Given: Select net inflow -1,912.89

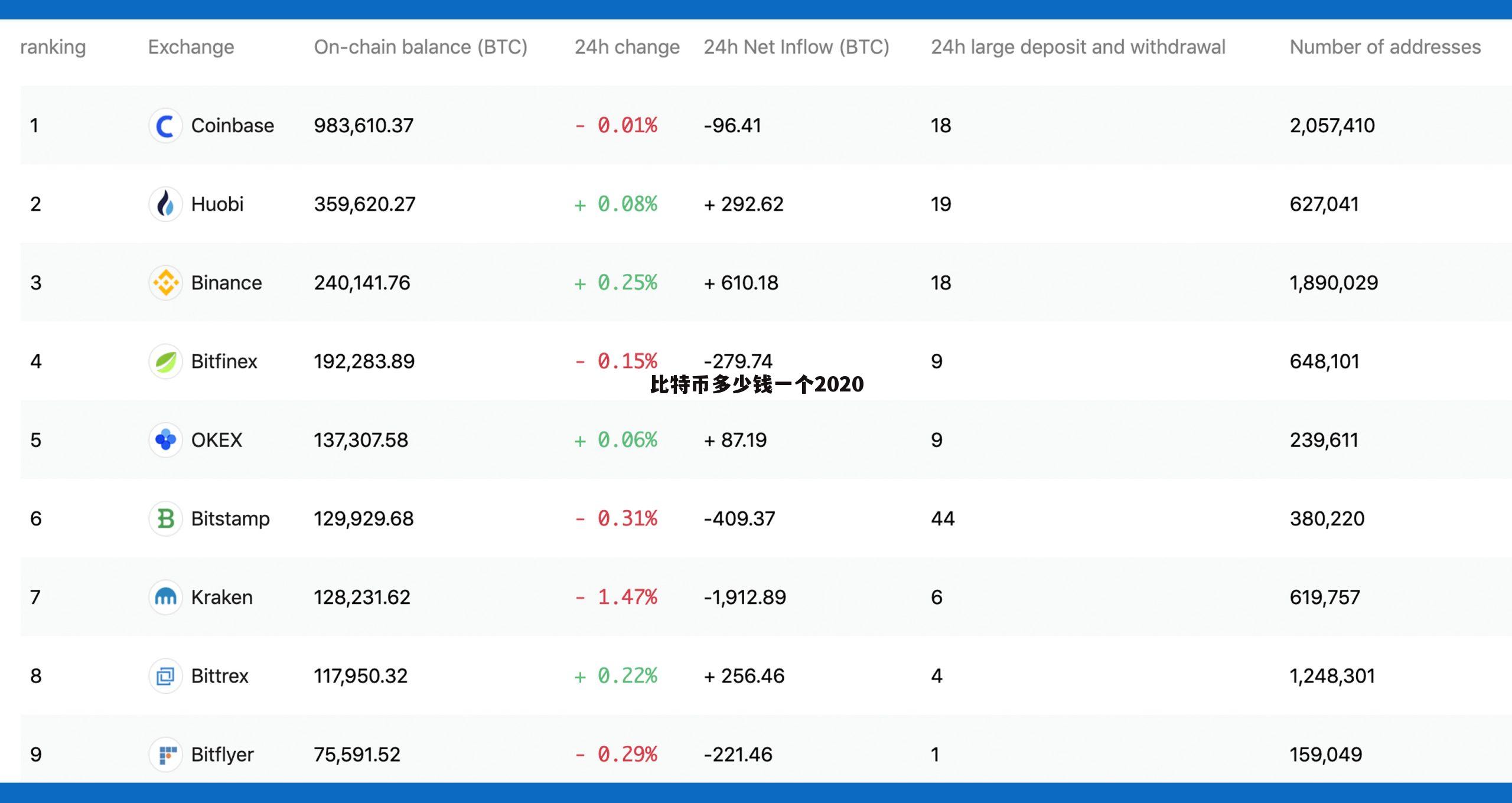Looking at the screenshot, I should (x=745, y=597).
